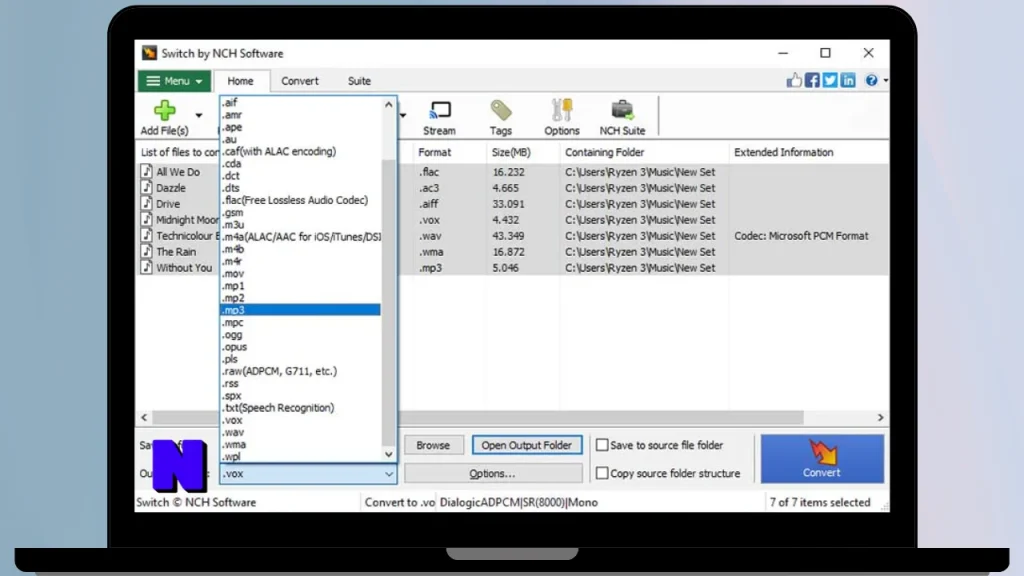Select .wav in the format list
1024x576 pixels.
tap(300, 432)
